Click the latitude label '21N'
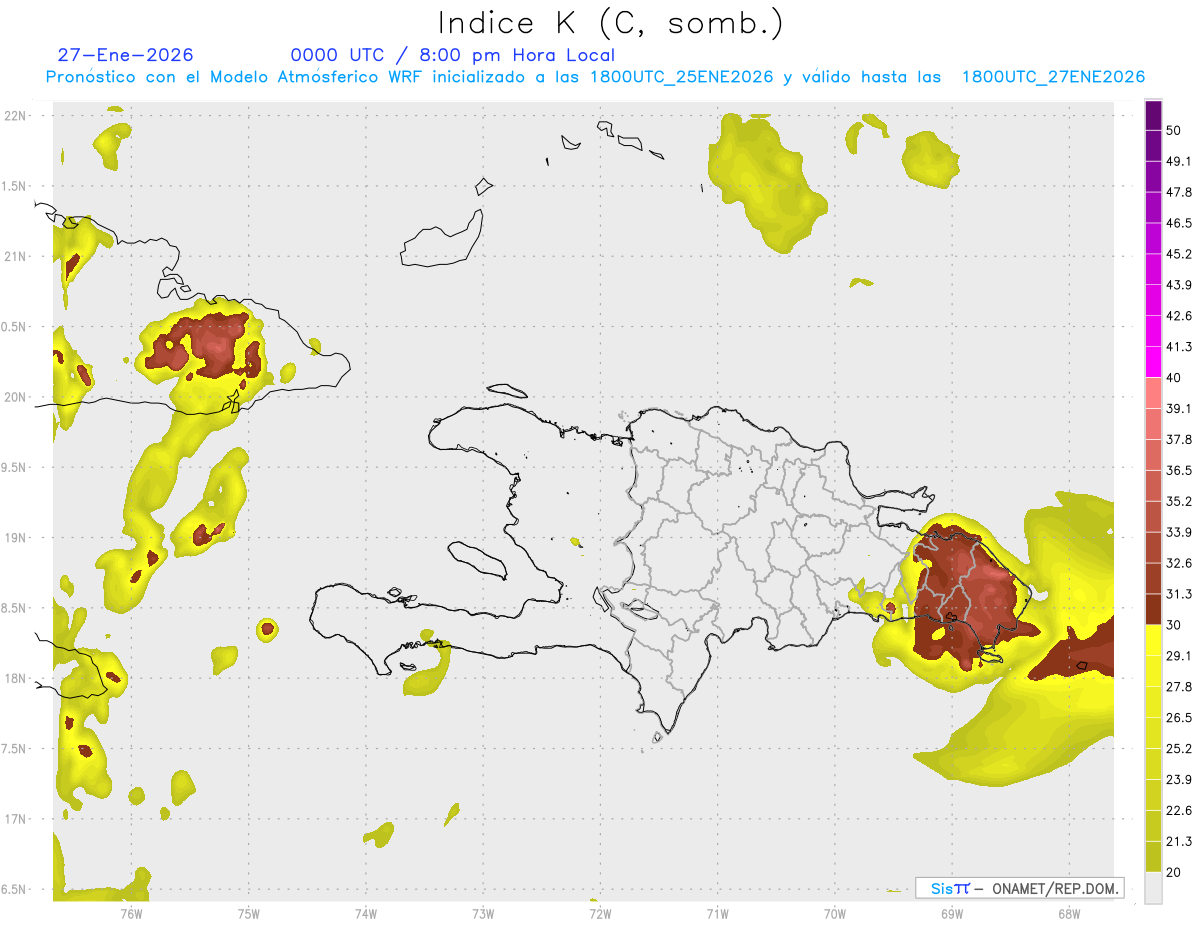Viewport: 1200px width, 927px height. [x=15, y=256]
